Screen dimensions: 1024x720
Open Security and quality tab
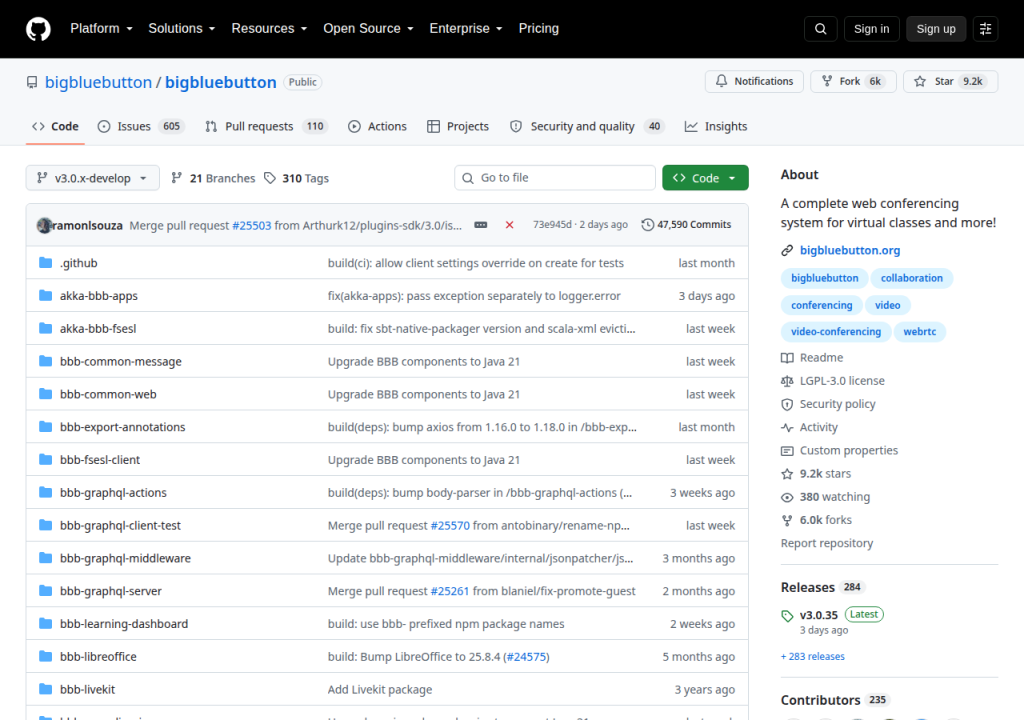tap(586, 126)
